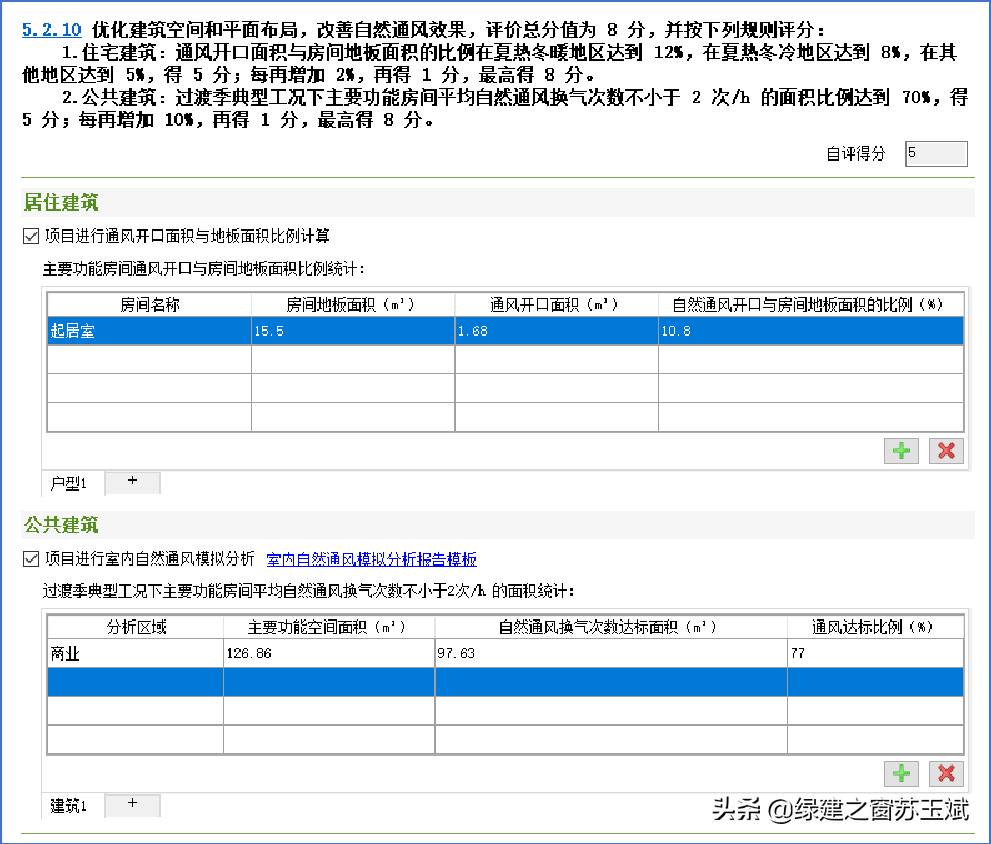Add a new tab next to 户型1
This screenshot has width=991, height=844.
point(132,481)
